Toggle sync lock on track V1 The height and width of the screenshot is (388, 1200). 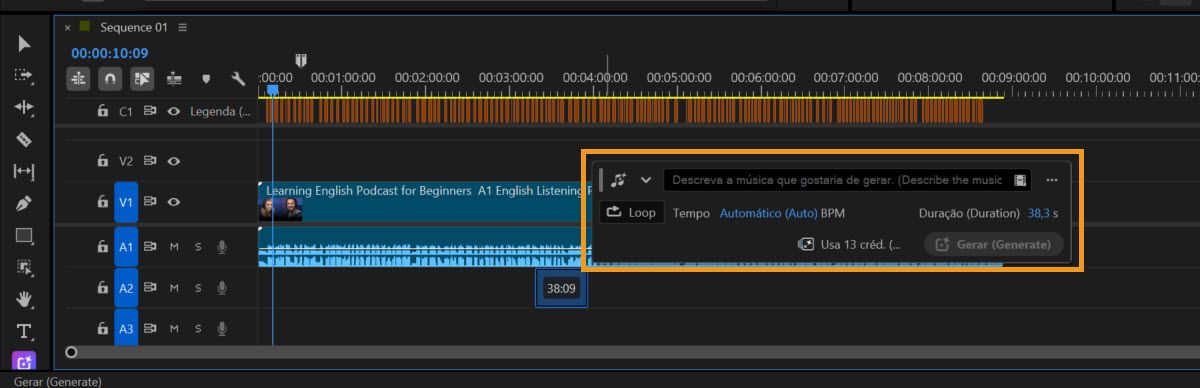tap(150, 202)
